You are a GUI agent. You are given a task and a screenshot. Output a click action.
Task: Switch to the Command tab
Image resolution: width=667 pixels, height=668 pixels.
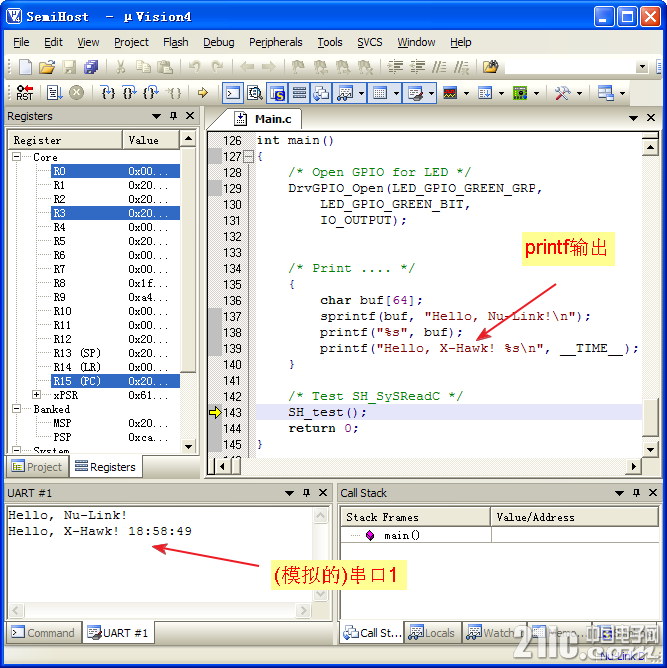(43, 633)
